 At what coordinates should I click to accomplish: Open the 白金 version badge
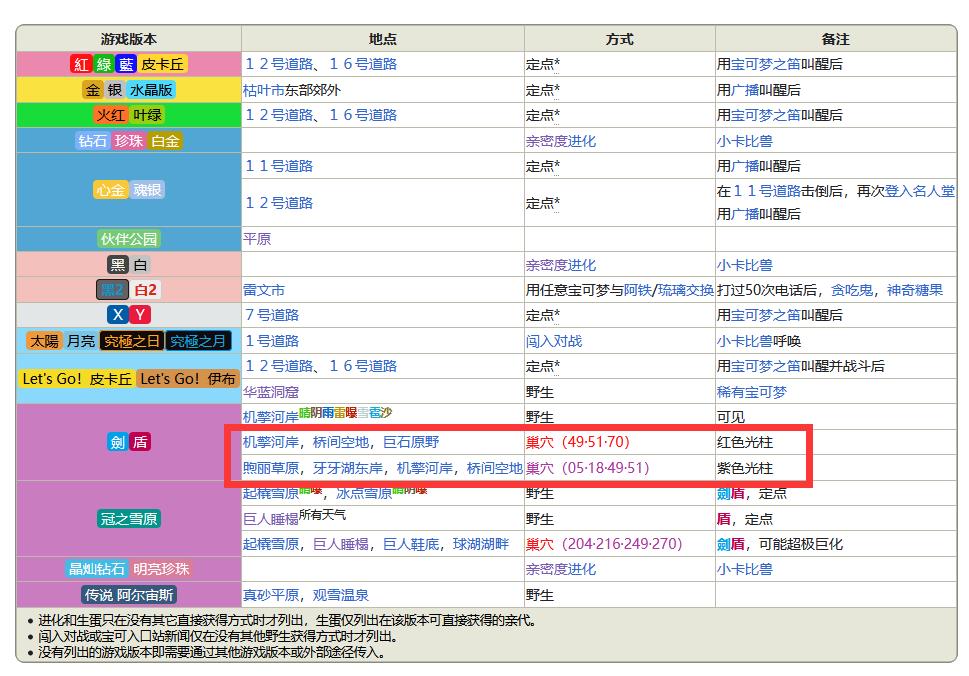coord(165,141)
